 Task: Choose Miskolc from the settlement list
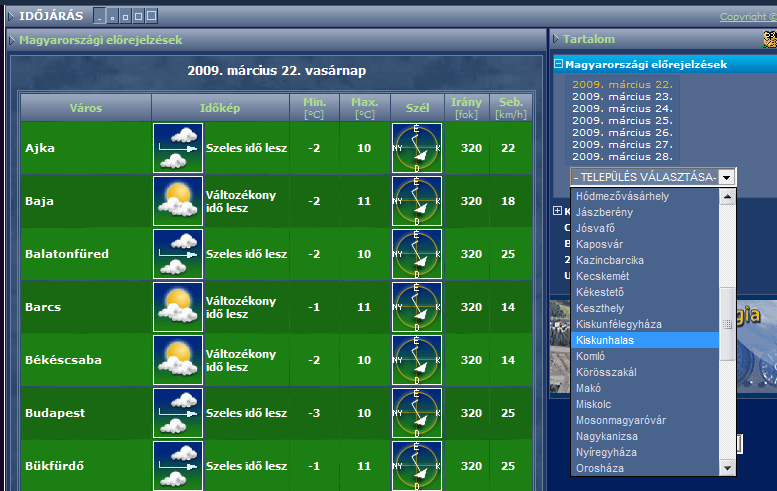click(x=594, y=404)
